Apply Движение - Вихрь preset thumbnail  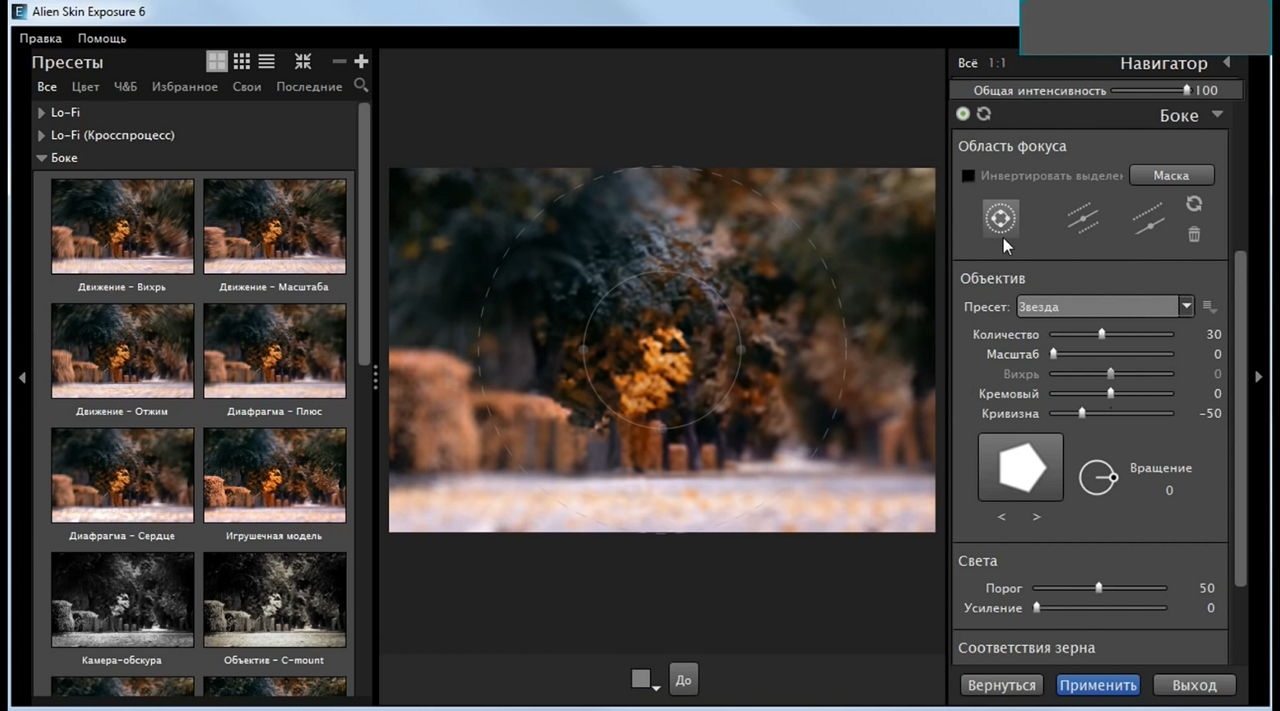122,226
